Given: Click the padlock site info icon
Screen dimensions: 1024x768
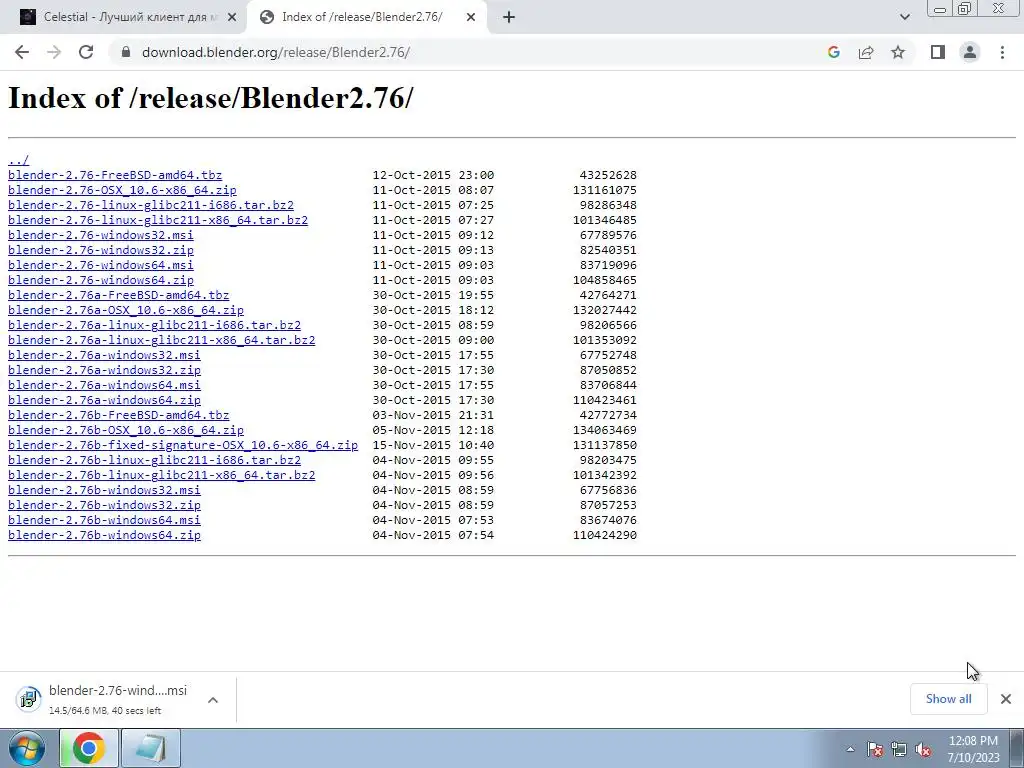Looking at the screenshot, I should 127,52.
